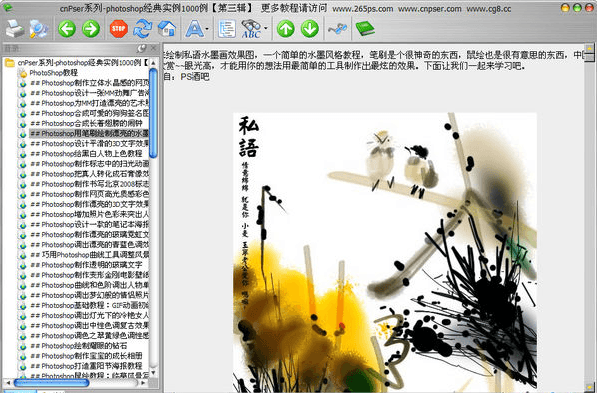Click the Print icon in the toolbar

(14, 29)
